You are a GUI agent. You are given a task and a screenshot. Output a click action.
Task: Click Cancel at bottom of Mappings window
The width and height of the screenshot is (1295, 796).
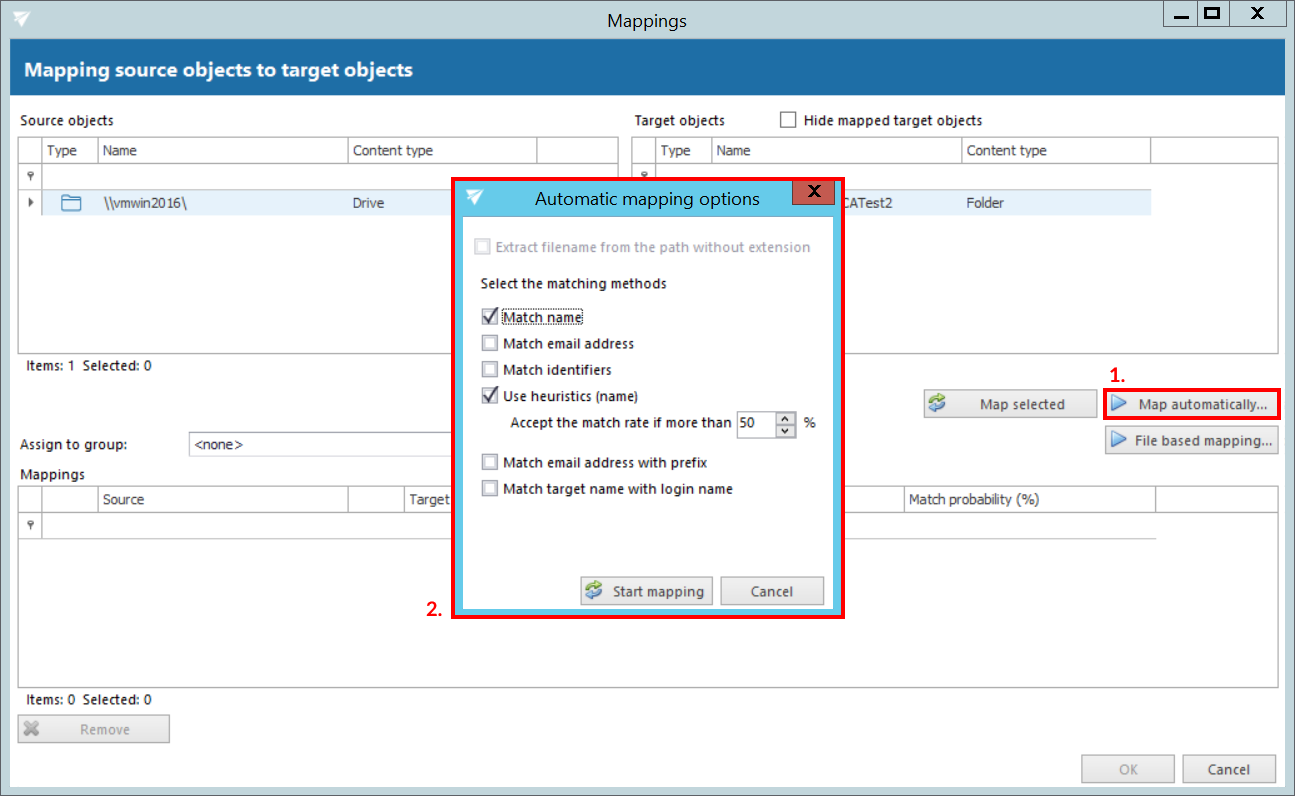1228,769
